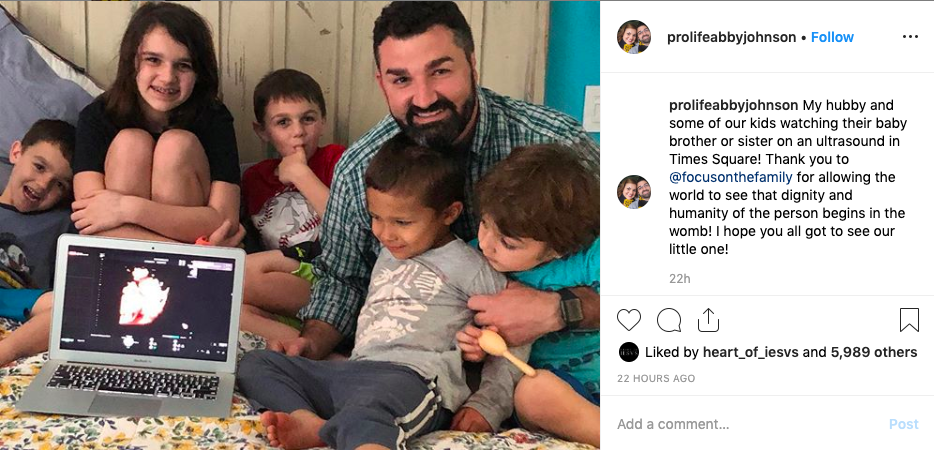Open the three-dot more options menu
This screenshot has width=934, height=450.
coord(910,37)
